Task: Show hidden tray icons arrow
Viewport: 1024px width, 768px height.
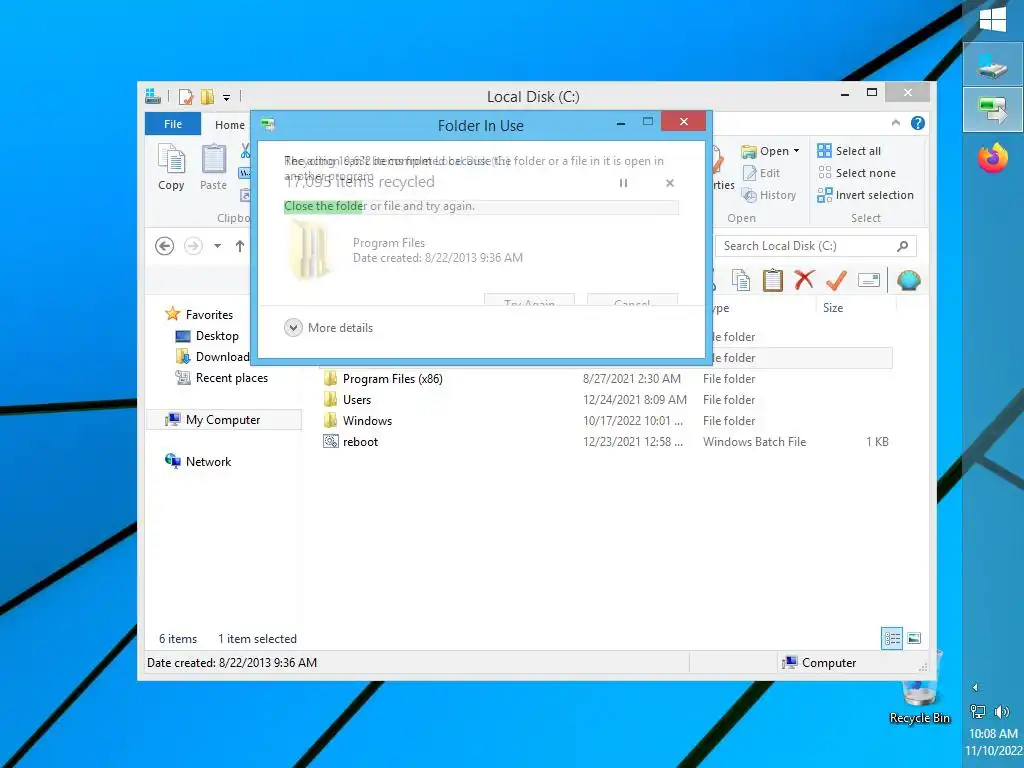Action: point(975,688)
